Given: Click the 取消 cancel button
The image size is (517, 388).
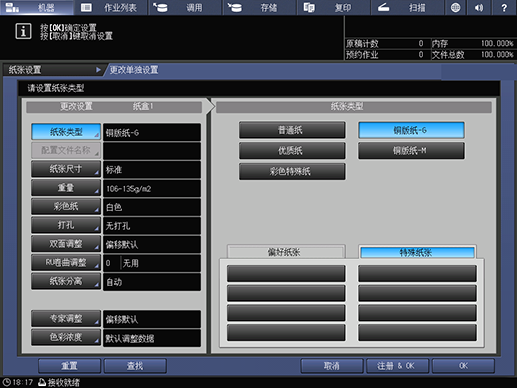Looking at the screenshot, I should (332, 366).
